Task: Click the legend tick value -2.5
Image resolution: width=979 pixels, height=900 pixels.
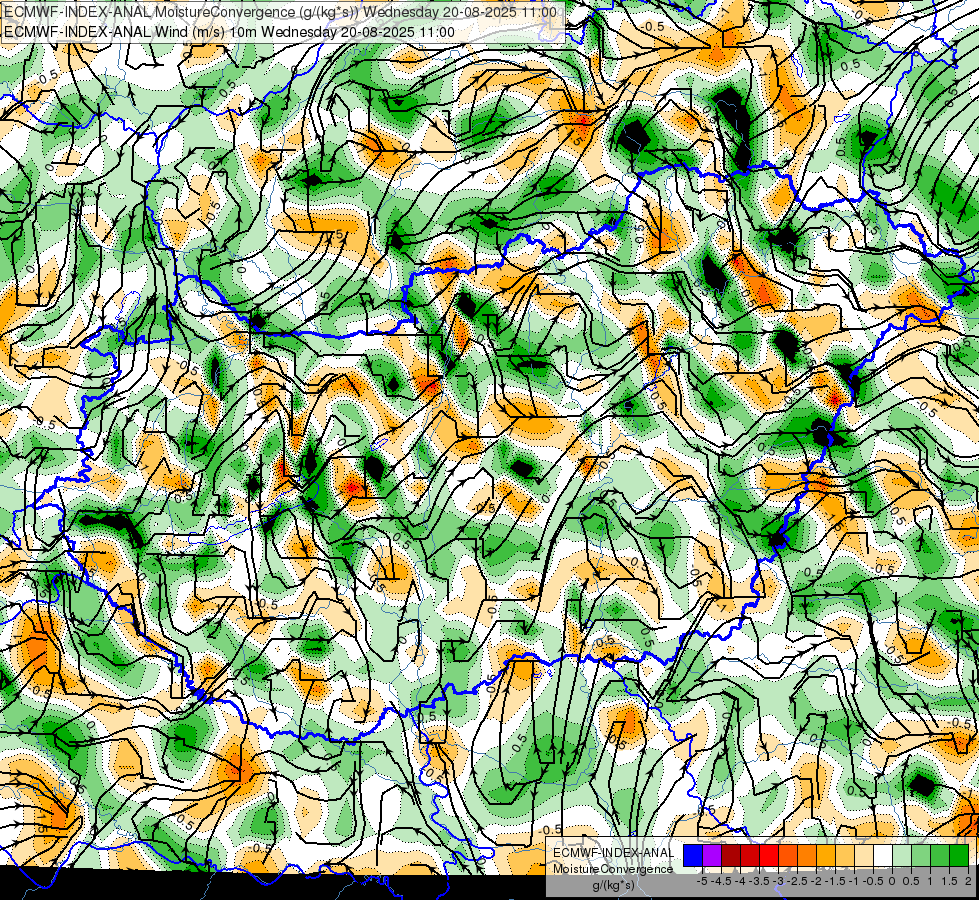Action: pyautogui.click(x=797, y=881)
